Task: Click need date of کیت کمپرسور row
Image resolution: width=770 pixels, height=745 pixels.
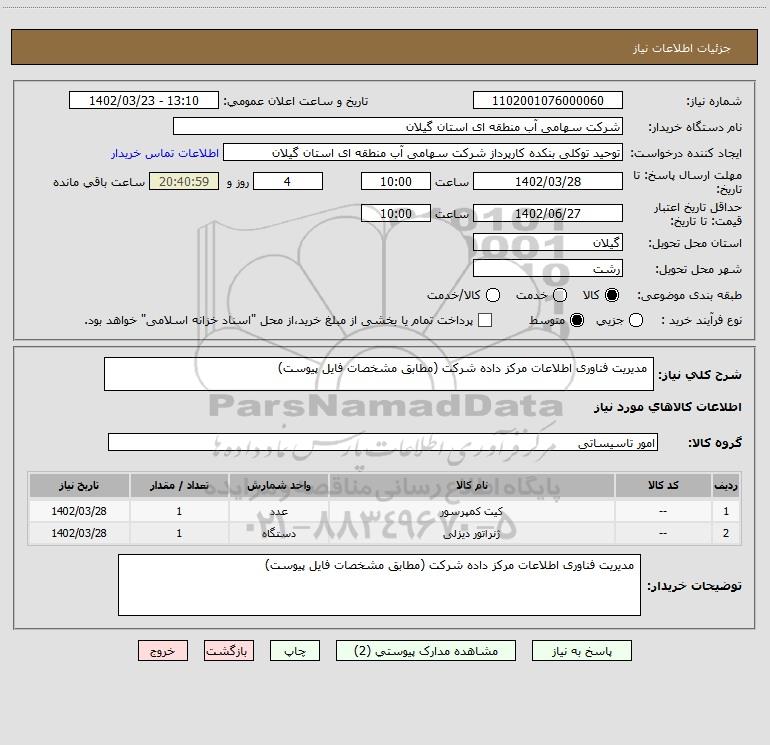Action: pyautogui.click(x=79, y=511)
